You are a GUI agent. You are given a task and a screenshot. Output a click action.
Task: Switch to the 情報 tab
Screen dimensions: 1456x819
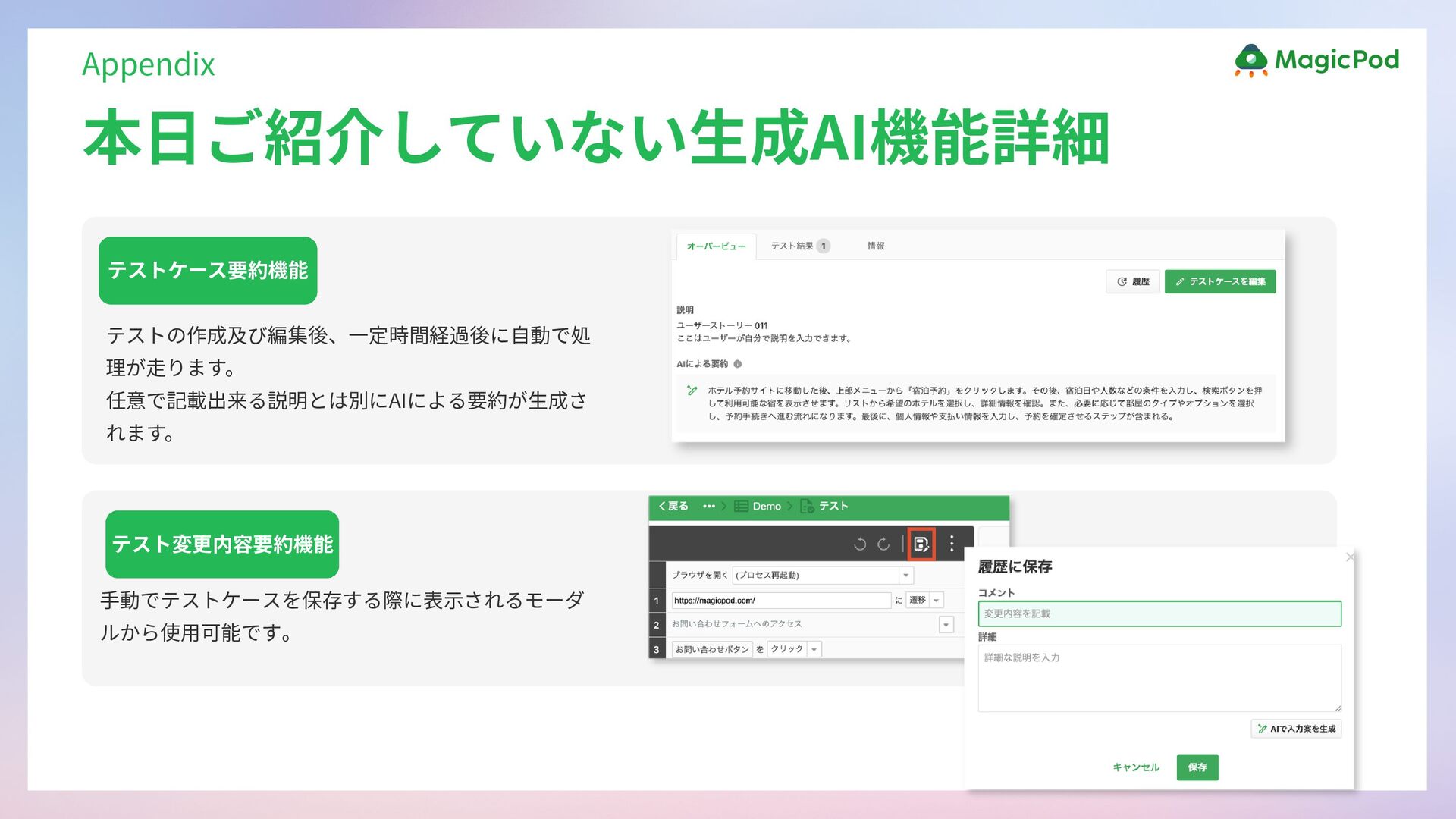coord(876,246)
